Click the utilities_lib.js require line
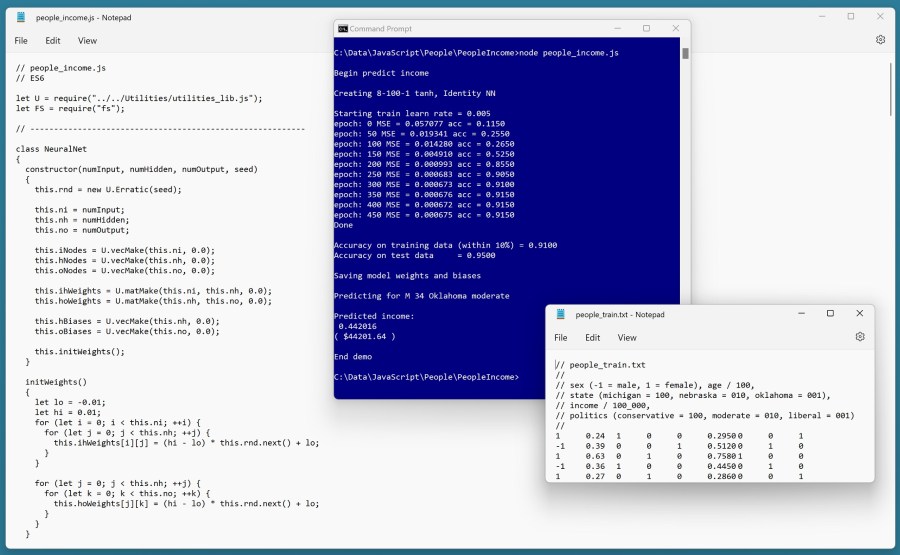Viewport: 900px width, 555px height. point(139,98)
